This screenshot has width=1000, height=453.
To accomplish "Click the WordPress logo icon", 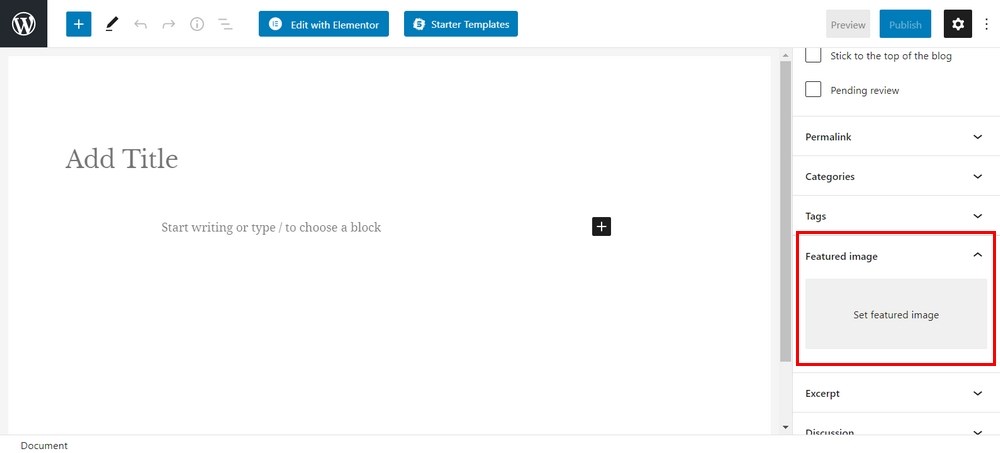I will (24, 24).
